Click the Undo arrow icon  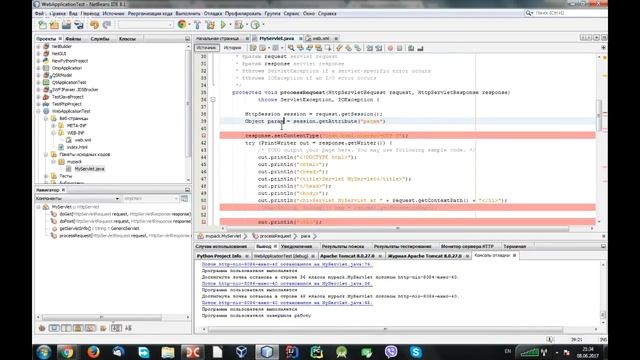pyautogui.click(x=94, y=25)
